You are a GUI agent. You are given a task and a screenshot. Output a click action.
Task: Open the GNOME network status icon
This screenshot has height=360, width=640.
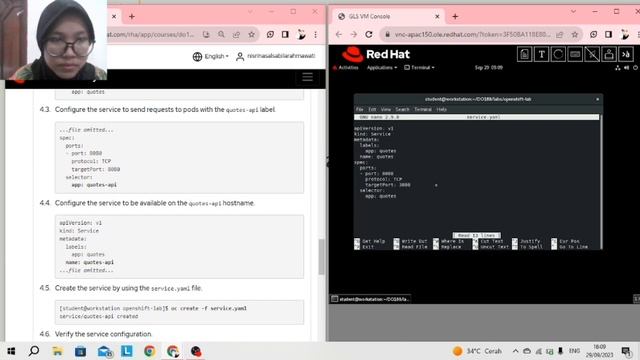[x=618, y=68]
